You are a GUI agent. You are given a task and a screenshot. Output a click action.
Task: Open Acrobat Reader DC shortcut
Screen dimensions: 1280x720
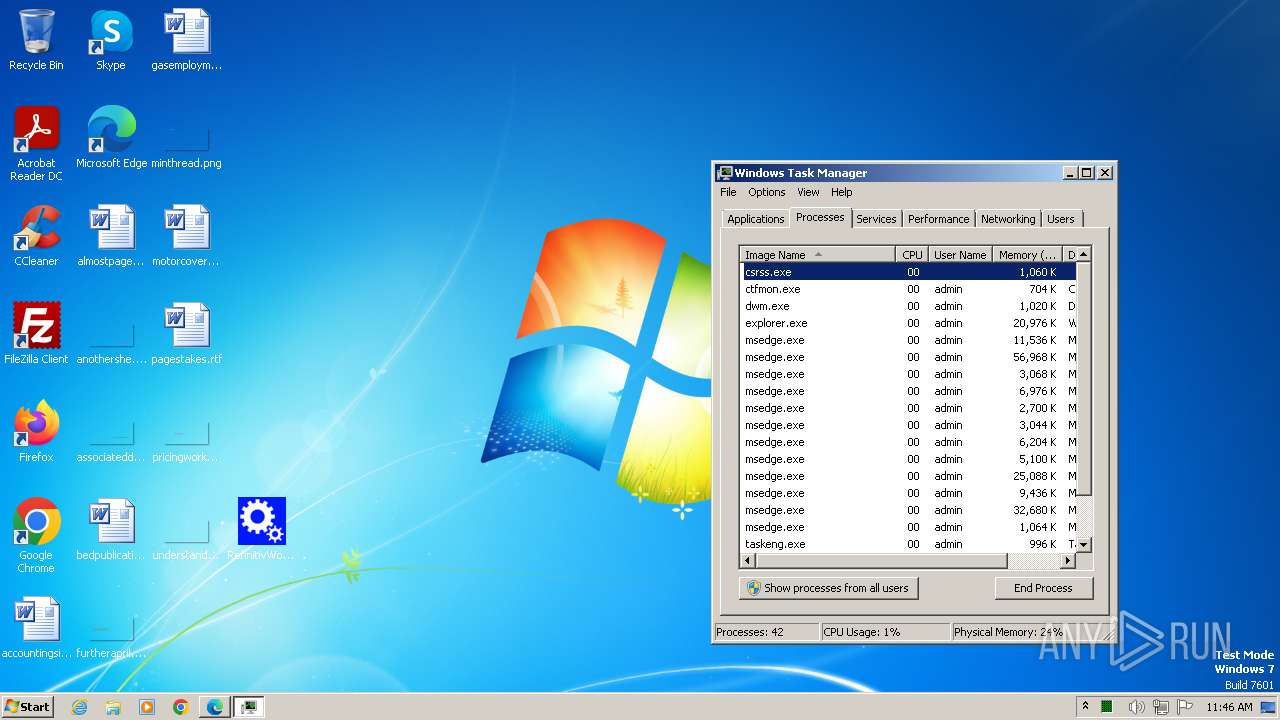tap(36, 143)
